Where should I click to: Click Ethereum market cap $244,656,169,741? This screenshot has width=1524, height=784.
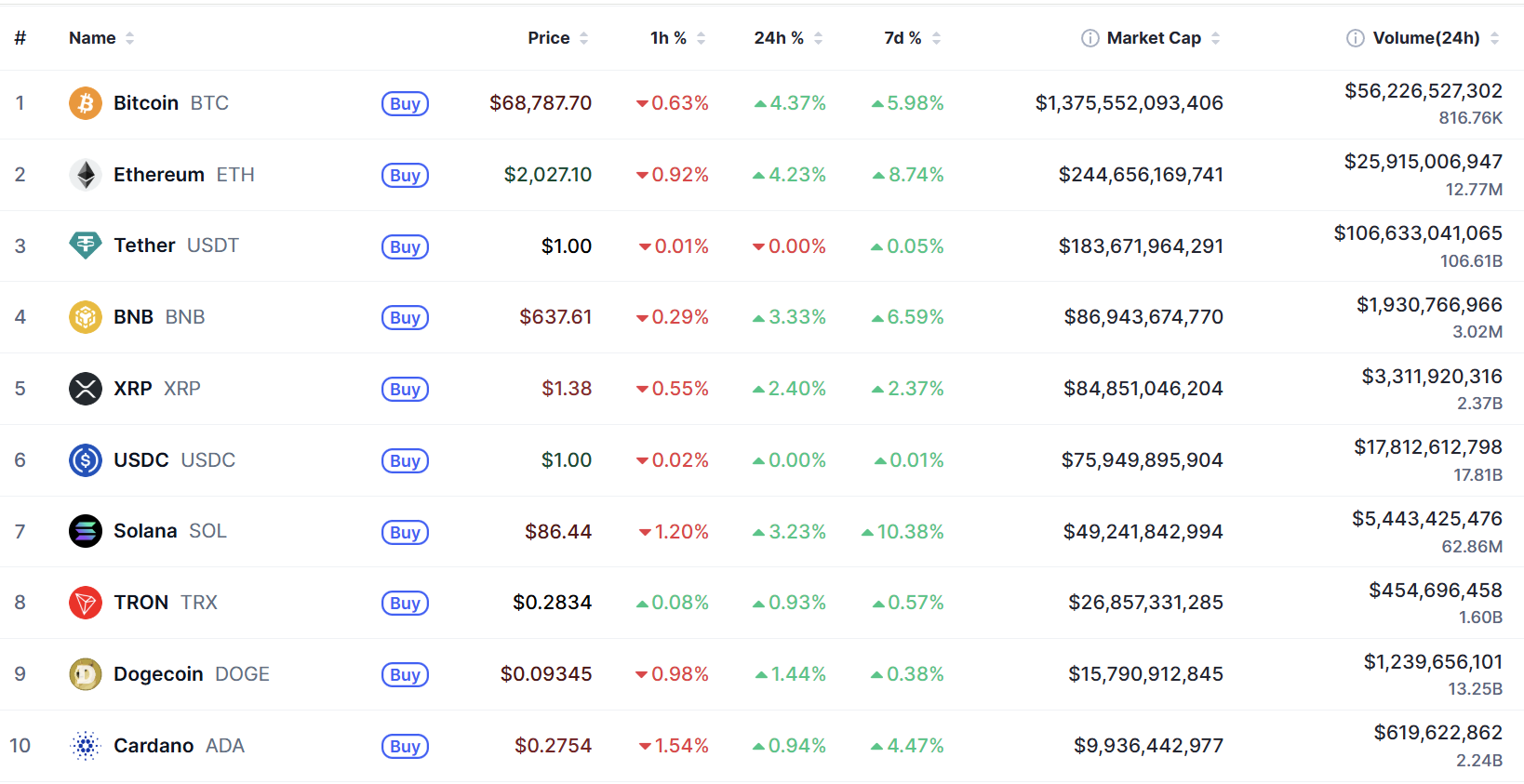tap(1141, 175)
